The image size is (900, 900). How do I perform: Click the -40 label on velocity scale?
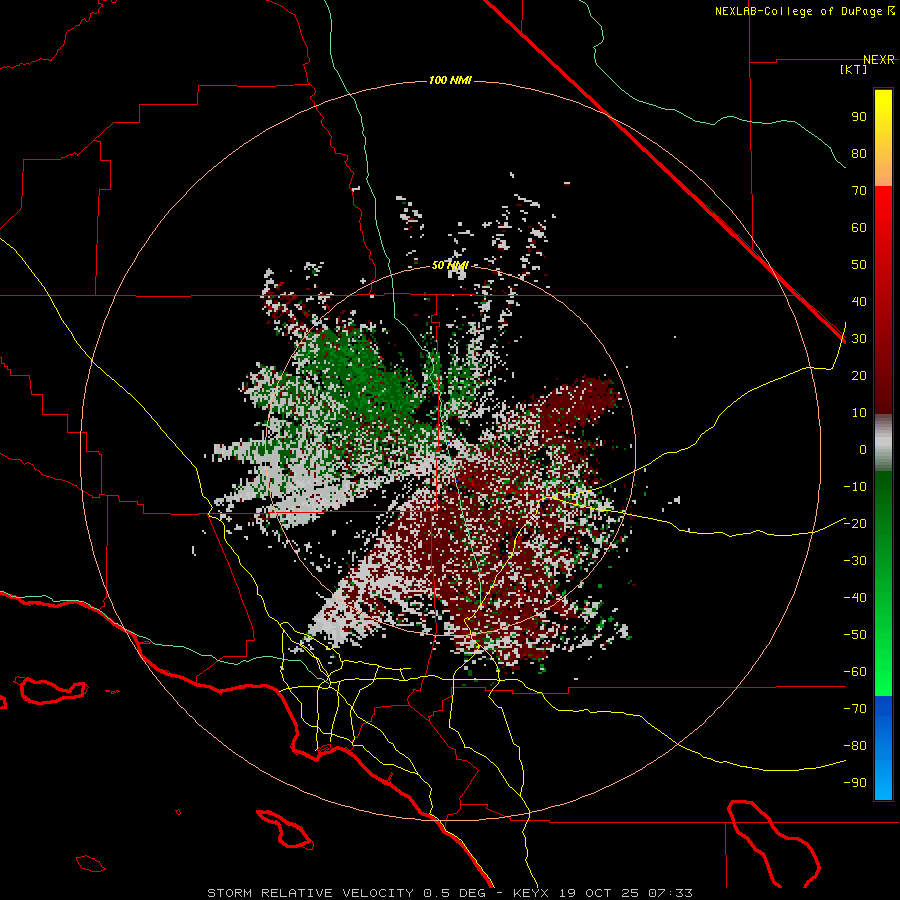pos(855,598)
